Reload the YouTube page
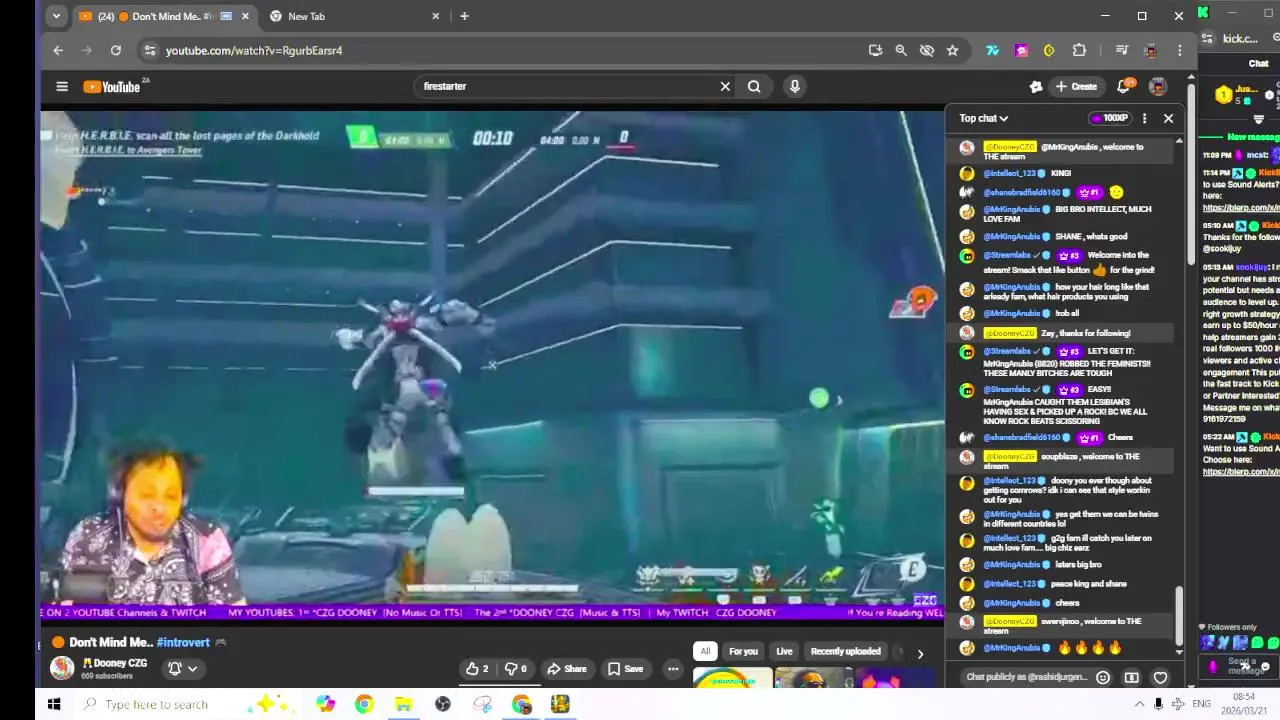The height and width of the screenshot is (720, 1280). pyautogui.click(x=116, y=50)
